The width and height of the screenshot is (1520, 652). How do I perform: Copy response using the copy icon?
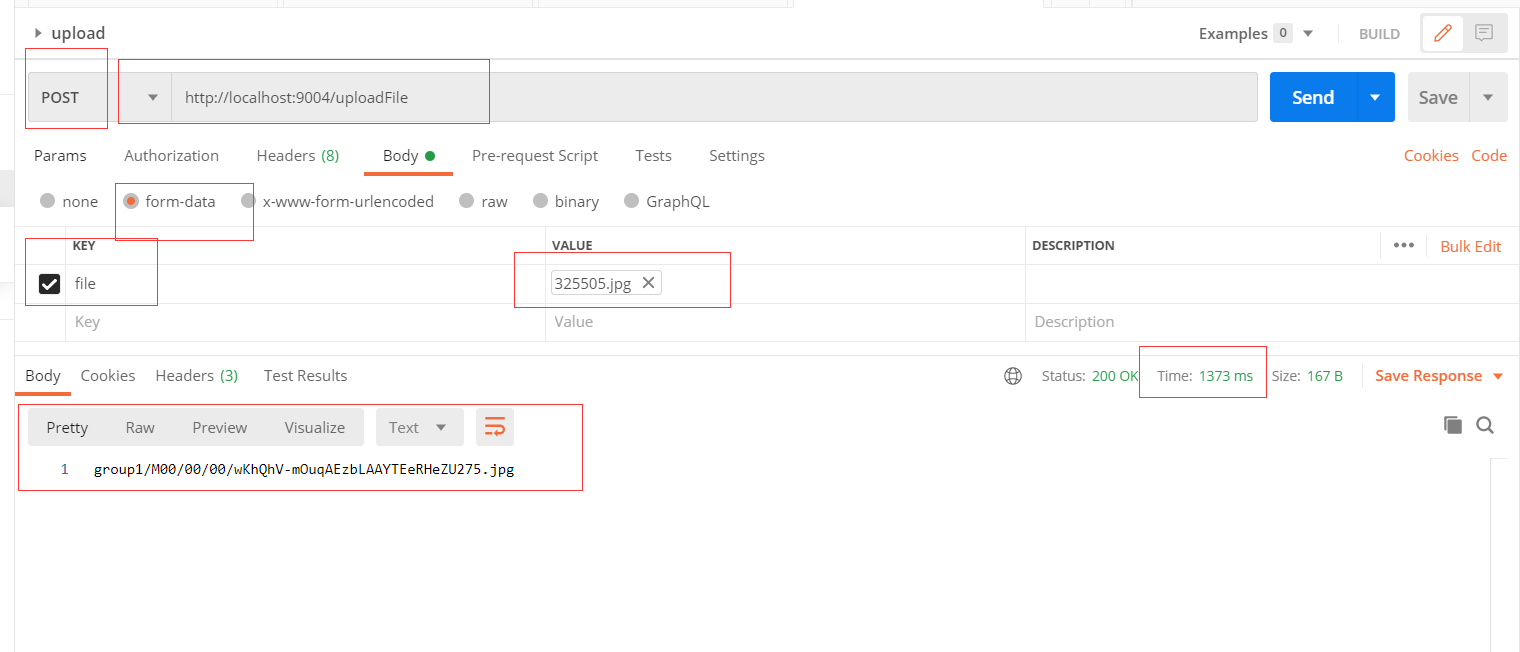coord(1452,425)
